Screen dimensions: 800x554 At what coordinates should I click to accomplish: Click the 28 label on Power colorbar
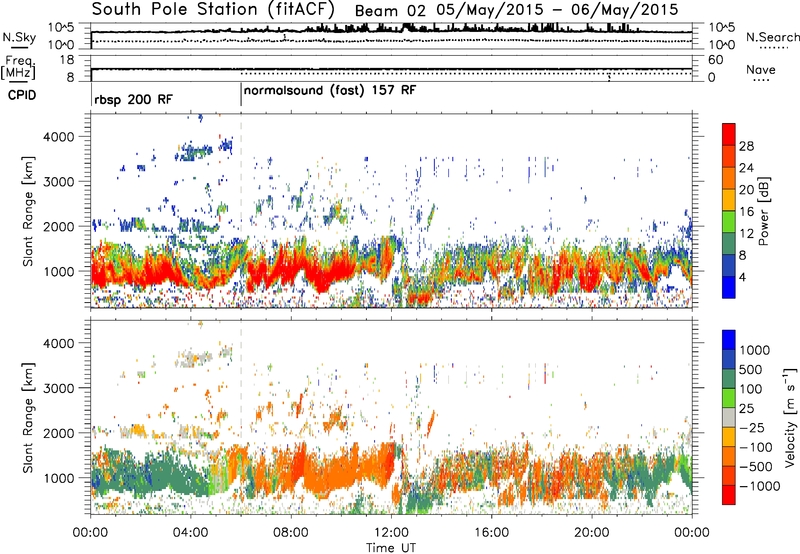(746, 146)
